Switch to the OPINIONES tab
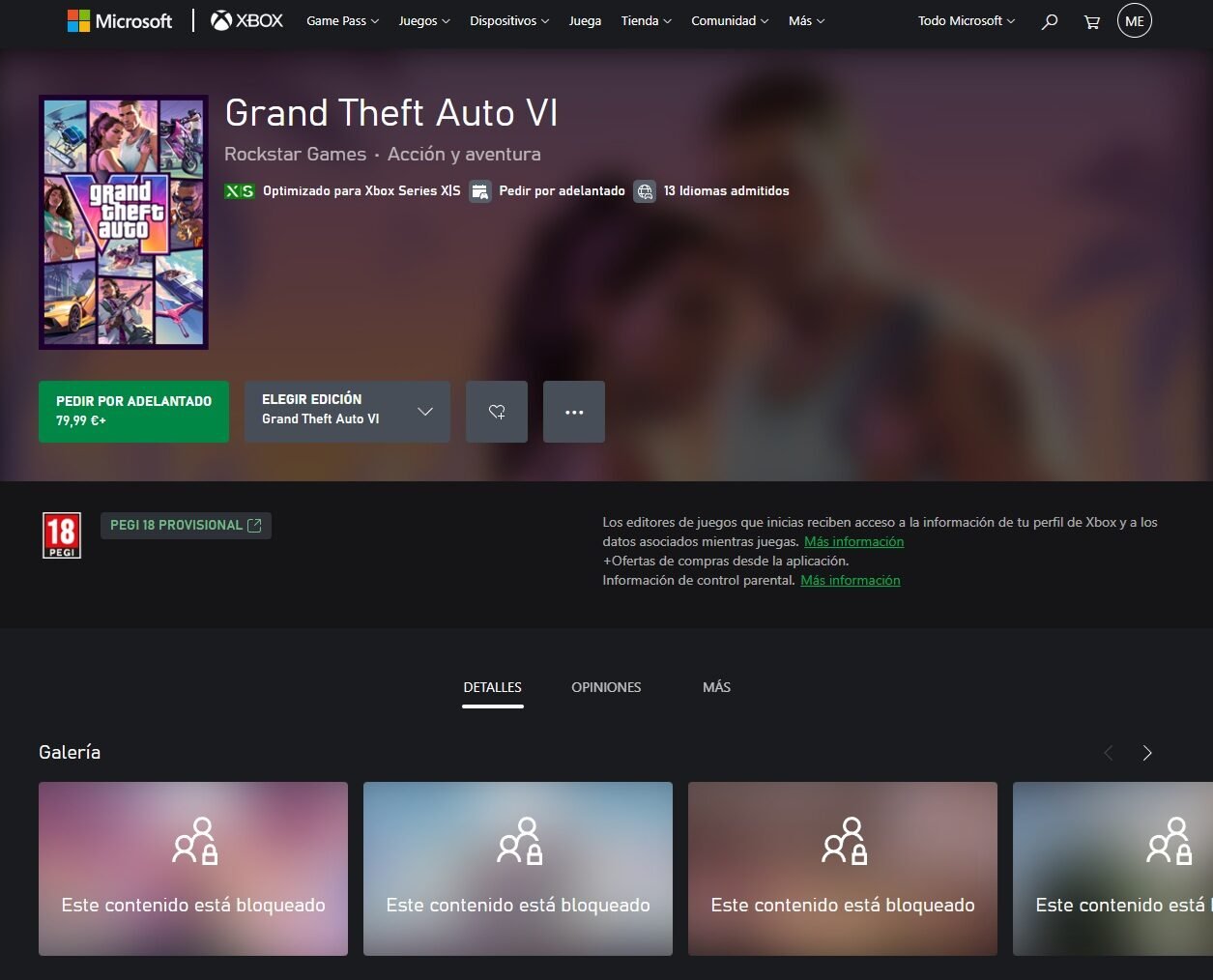 [606, 688]
